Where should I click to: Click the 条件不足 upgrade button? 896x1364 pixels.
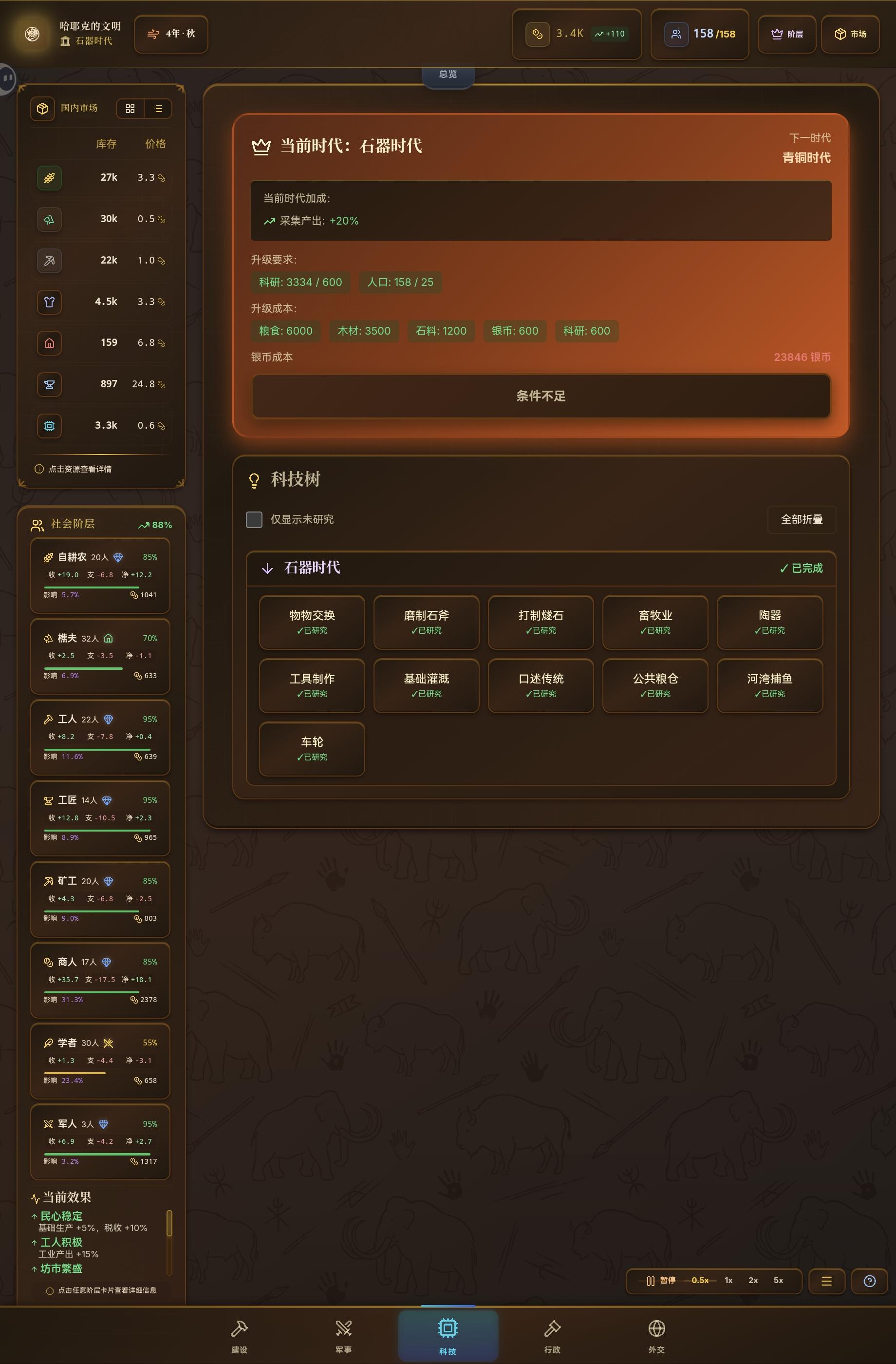pyautogui.click(x=541, y=396)
